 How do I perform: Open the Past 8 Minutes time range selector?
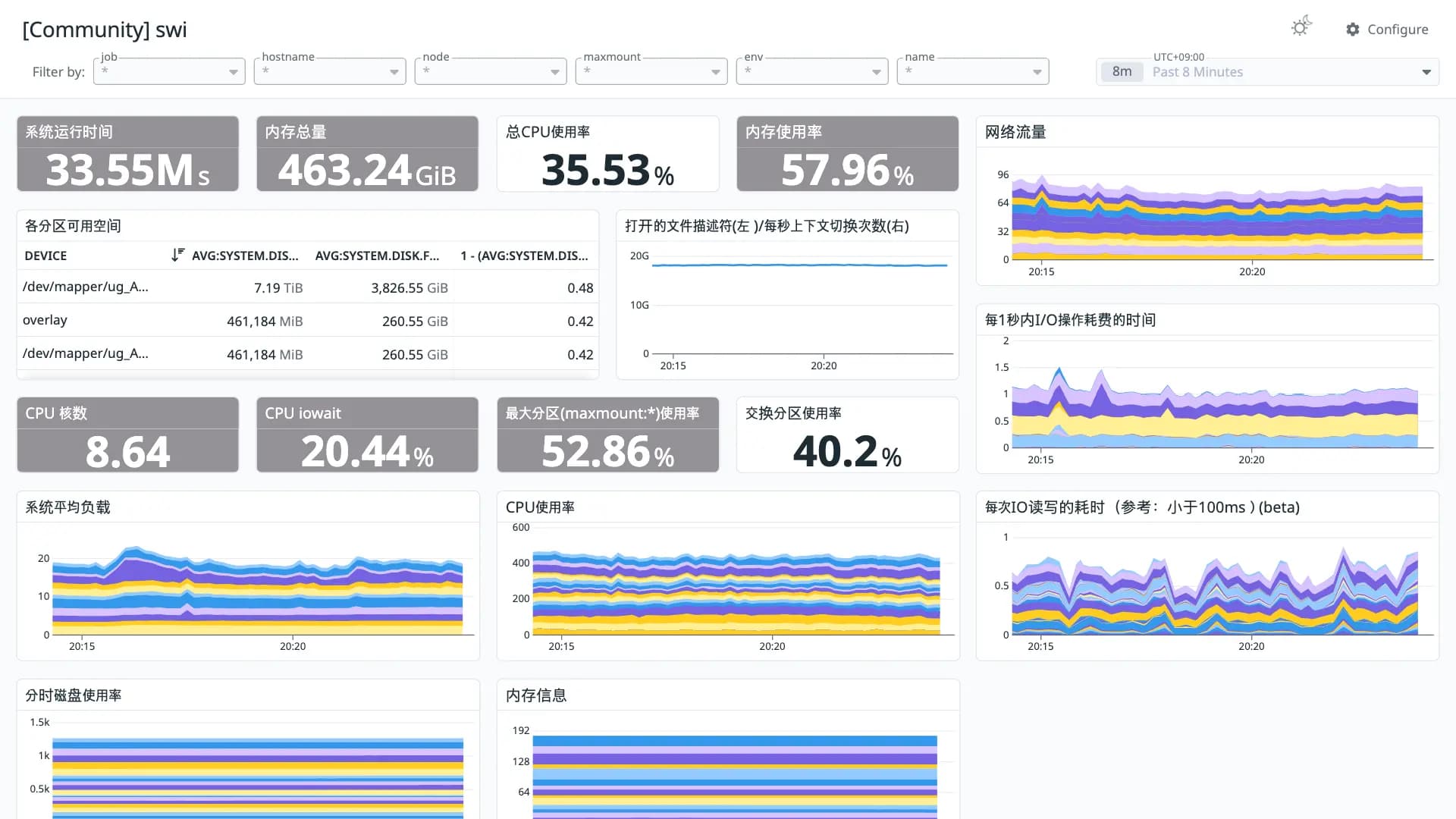pos(1267,72)
